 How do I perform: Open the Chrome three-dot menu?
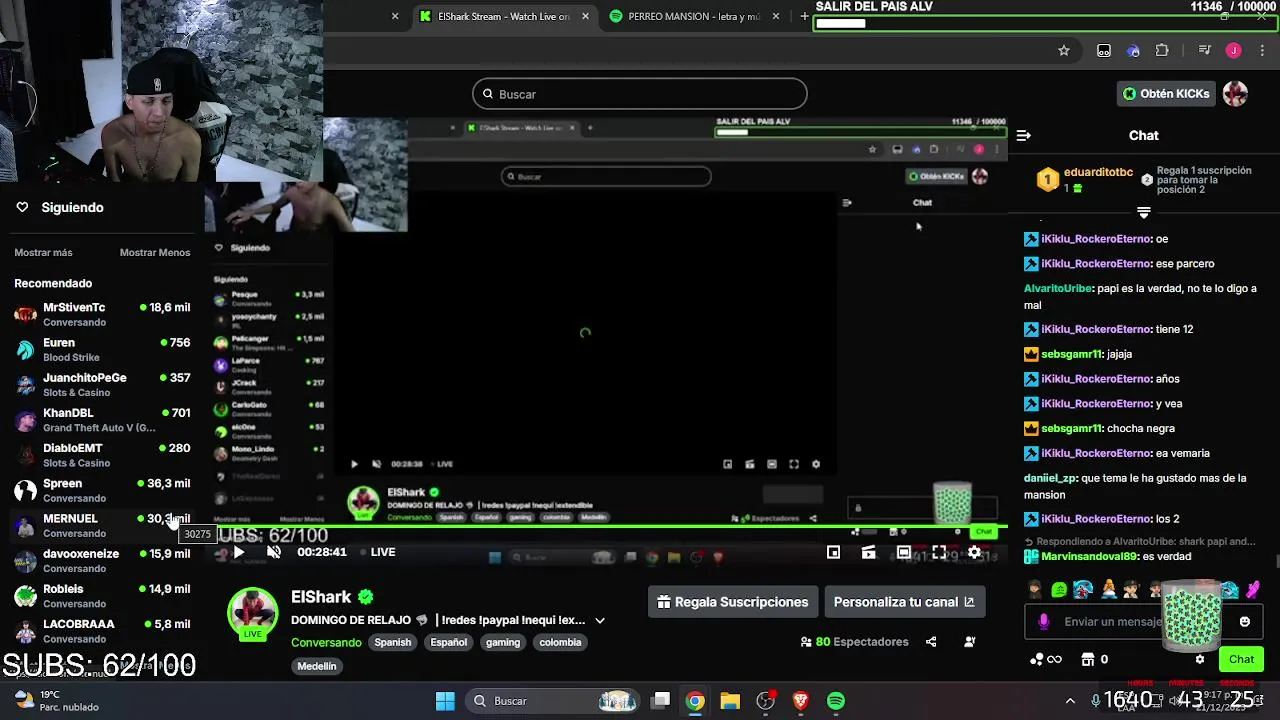[1261, 51]
